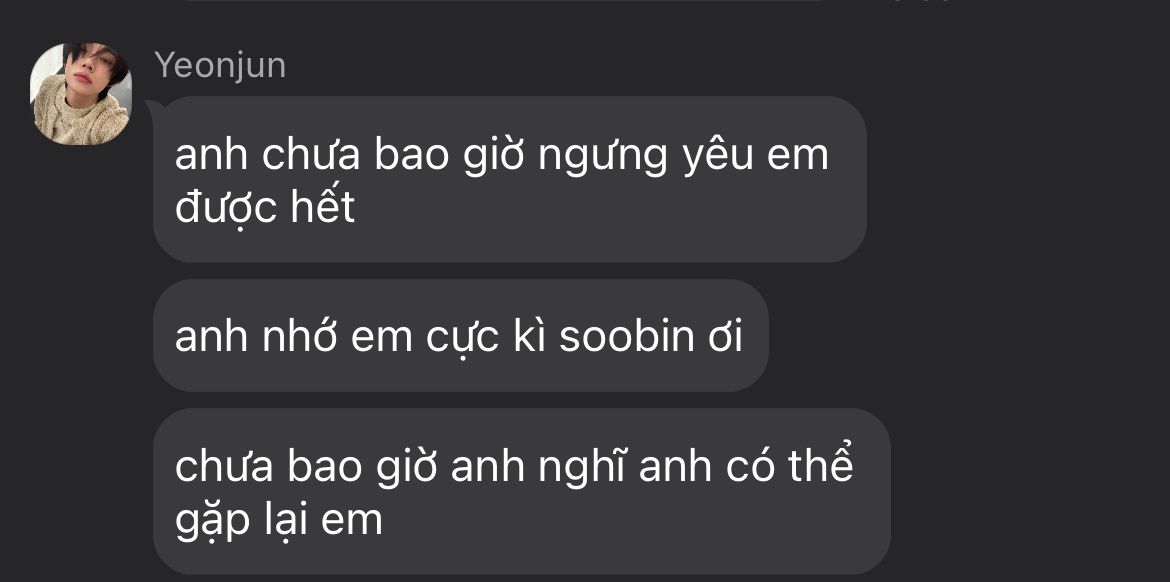Click the tail pointer of the first bubble
This screenshot has height=582, width=1170.
tap(150, 106)
